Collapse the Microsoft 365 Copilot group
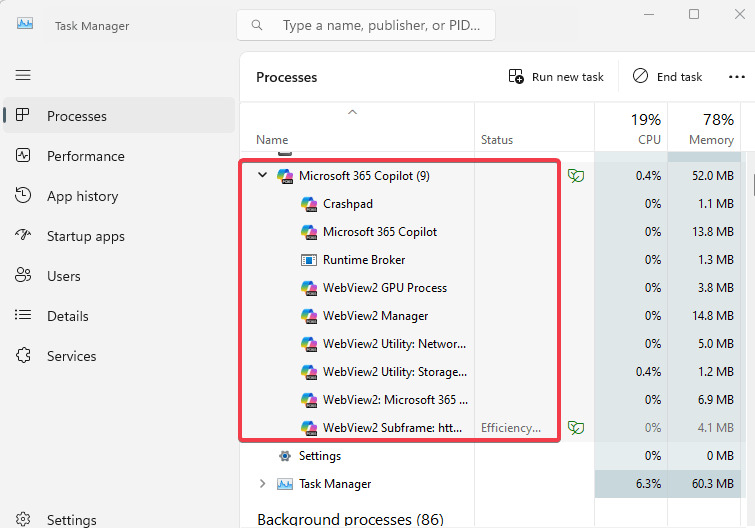The image size is (755, 528). 262,175
